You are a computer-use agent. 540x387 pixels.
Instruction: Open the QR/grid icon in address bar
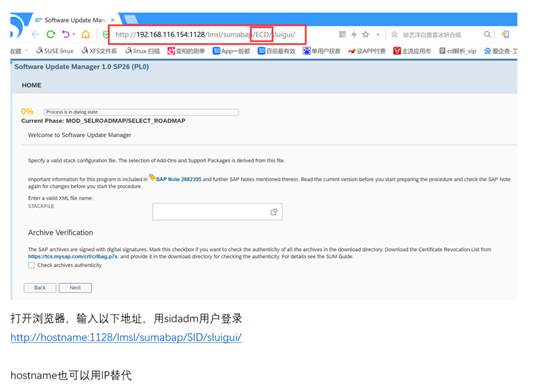[x=342, y=34]
